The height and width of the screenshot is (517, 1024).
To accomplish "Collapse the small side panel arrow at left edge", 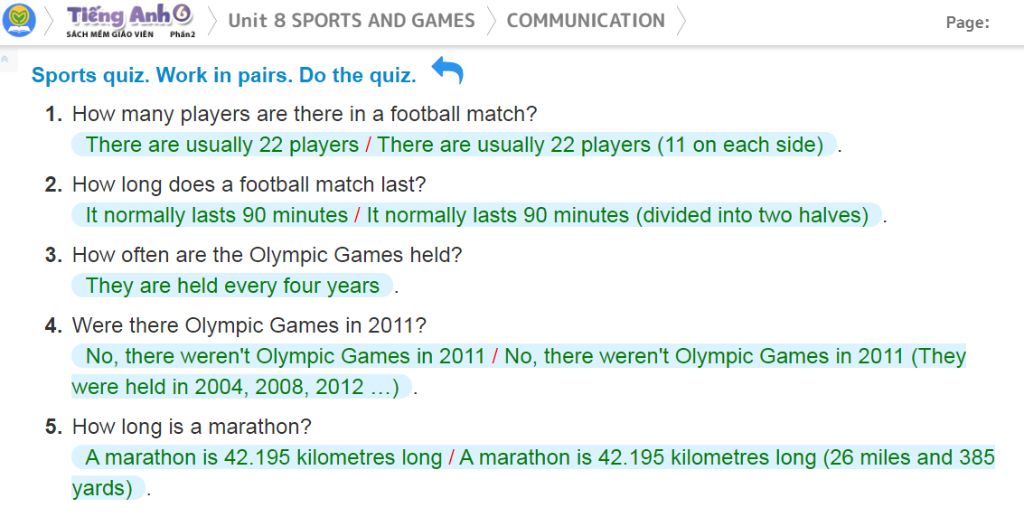I will 5,59.
